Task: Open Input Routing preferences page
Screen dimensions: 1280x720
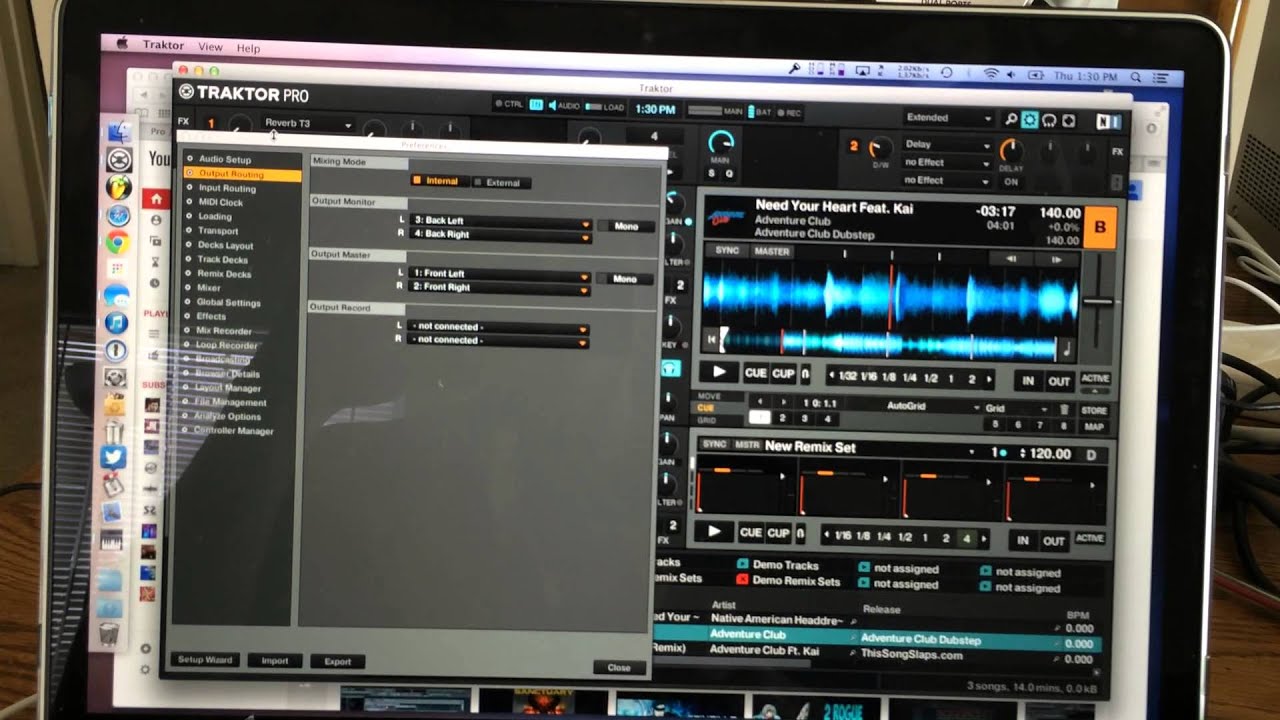Action: coord(227,188)
